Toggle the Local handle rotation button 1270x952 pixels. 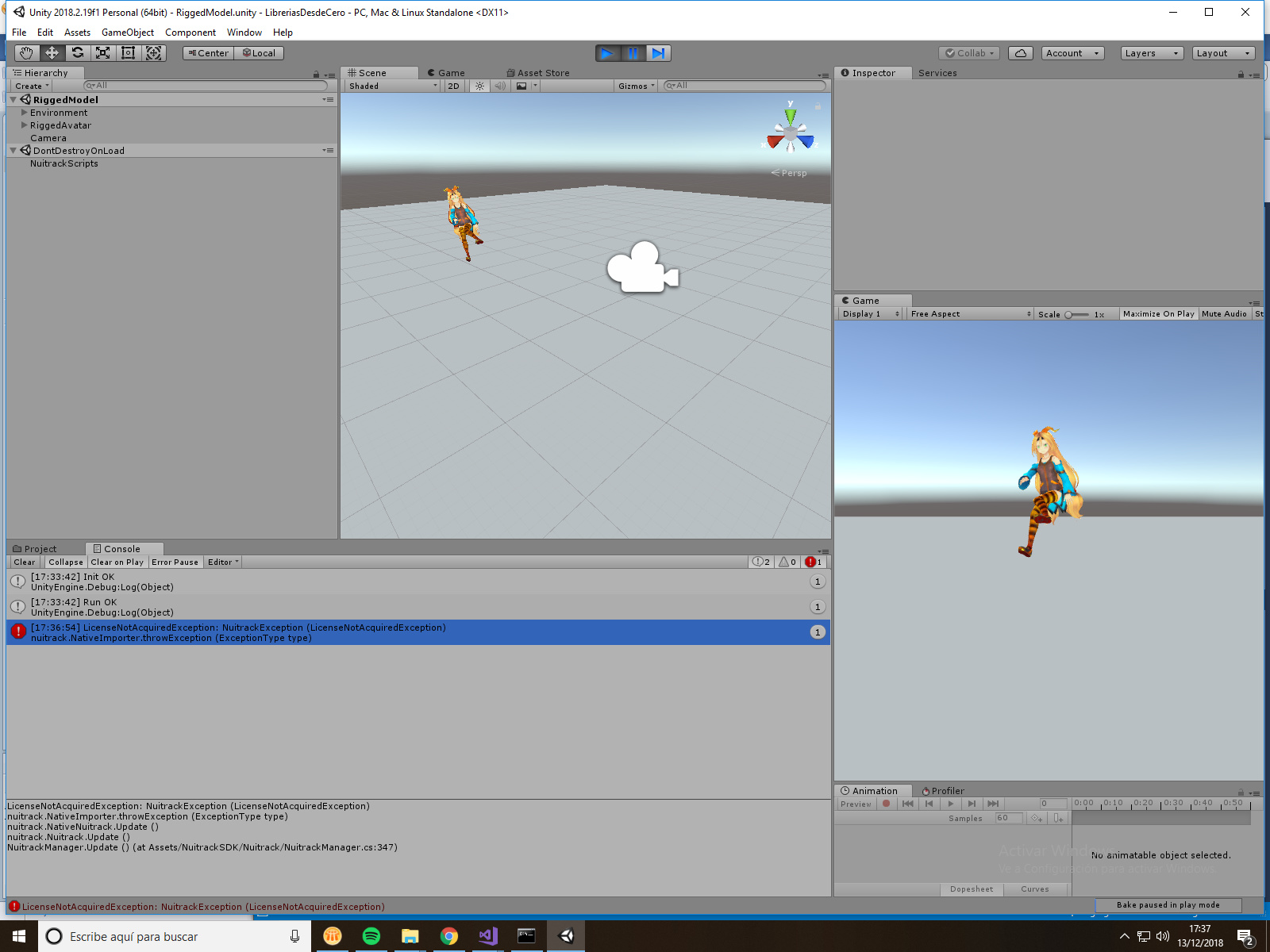click(259, 53)
